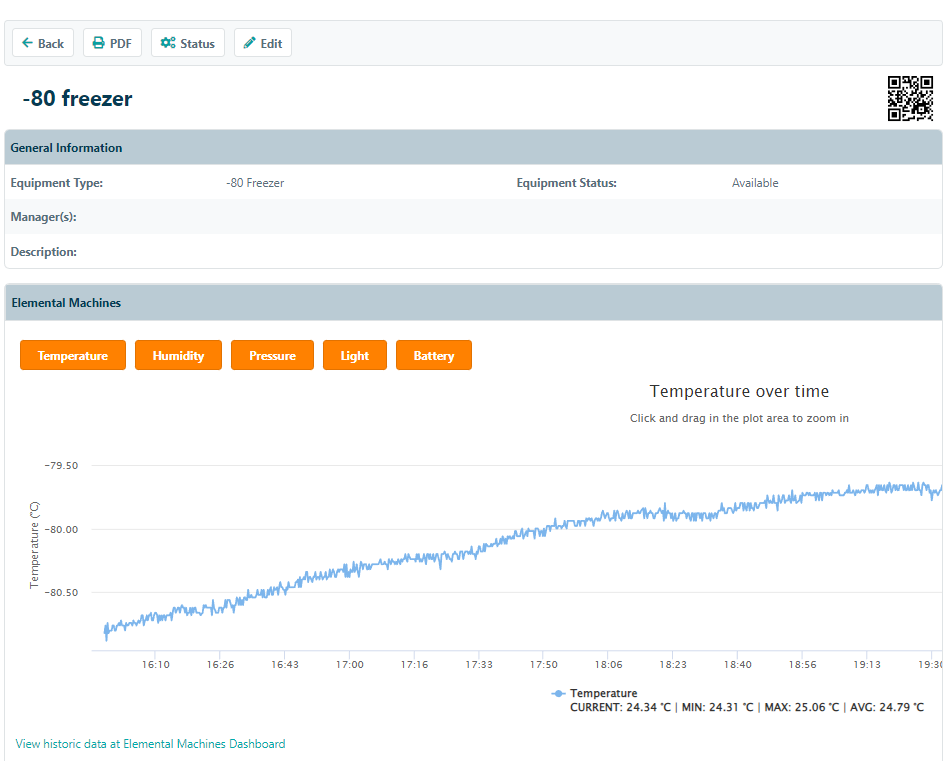Click the legend's blue Temperature marker

tap(558, 693)
